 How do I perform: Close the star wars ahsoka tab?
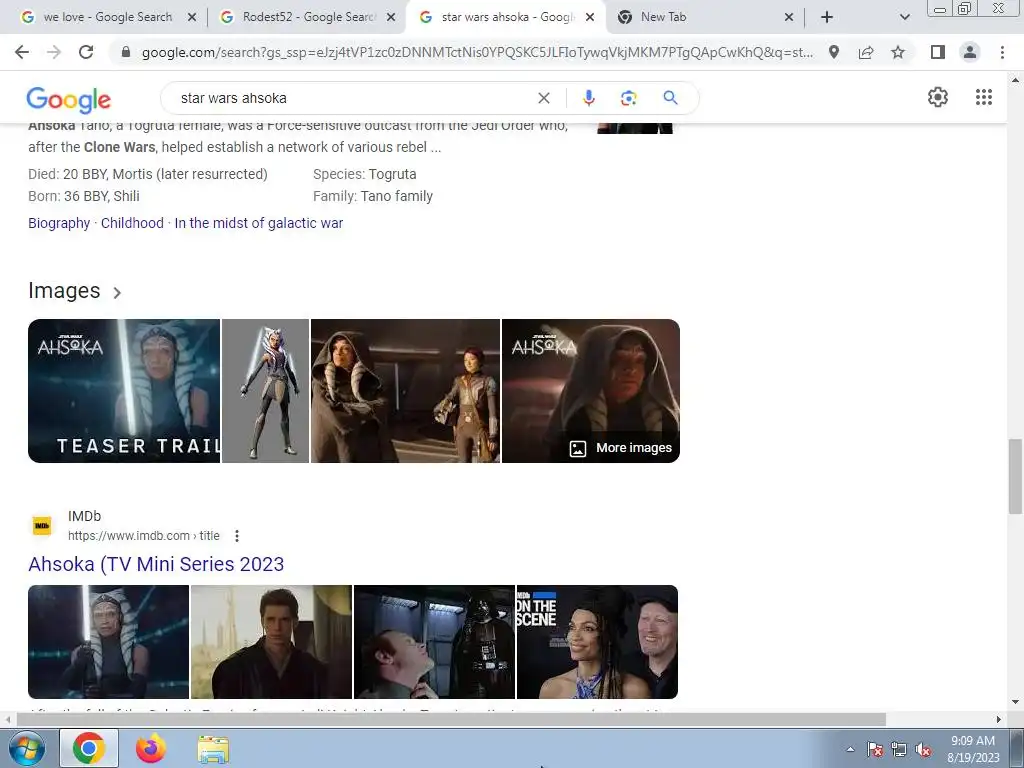pos(590,18)
